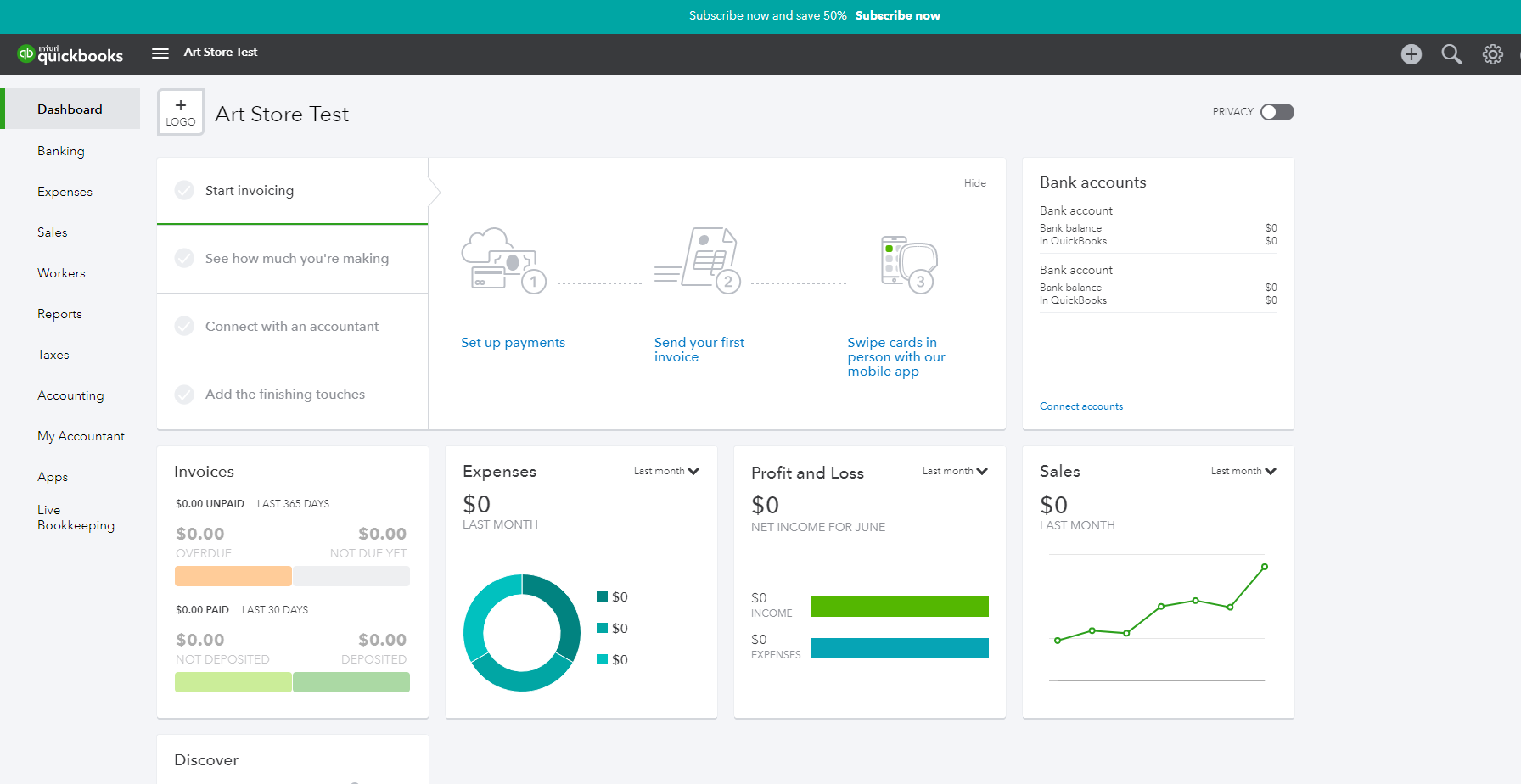This screenshot has width=1521, height=784.
Task: Open the Sales 'Last month' dropdown
Action: coord(1243,470)
